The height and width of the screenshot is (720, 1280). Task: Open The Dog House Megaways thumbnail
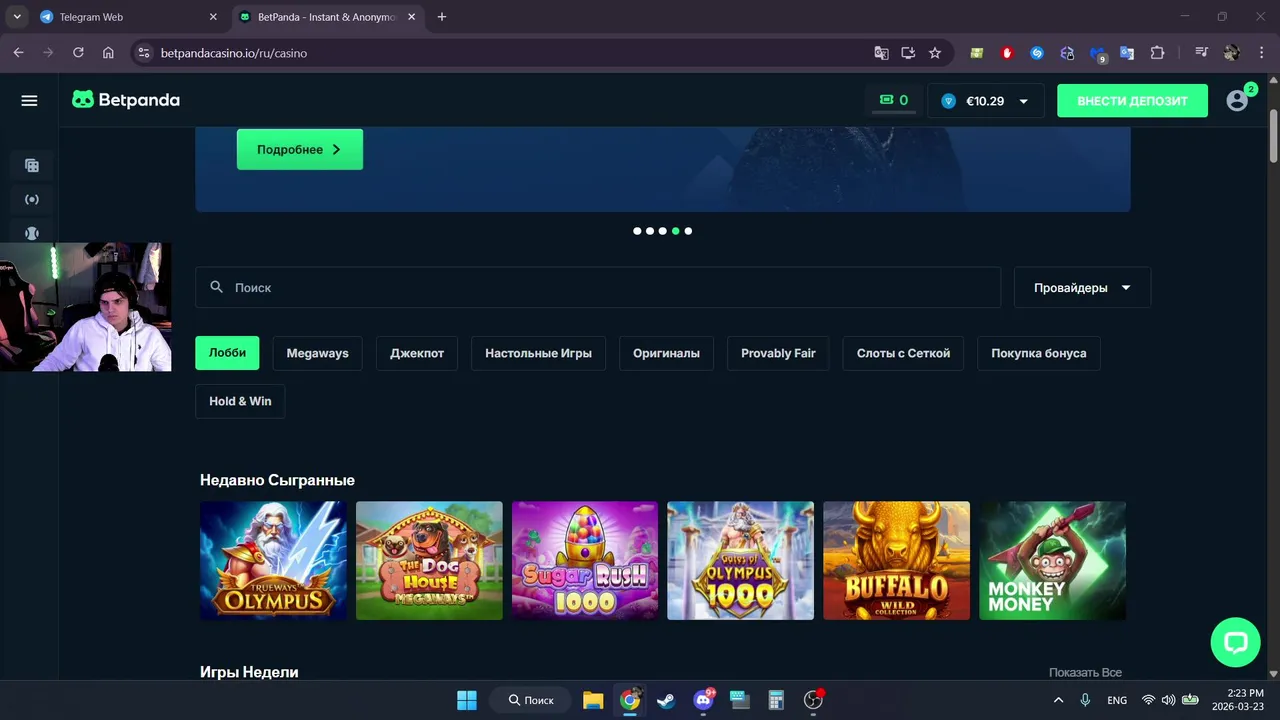tap(429, 561)
